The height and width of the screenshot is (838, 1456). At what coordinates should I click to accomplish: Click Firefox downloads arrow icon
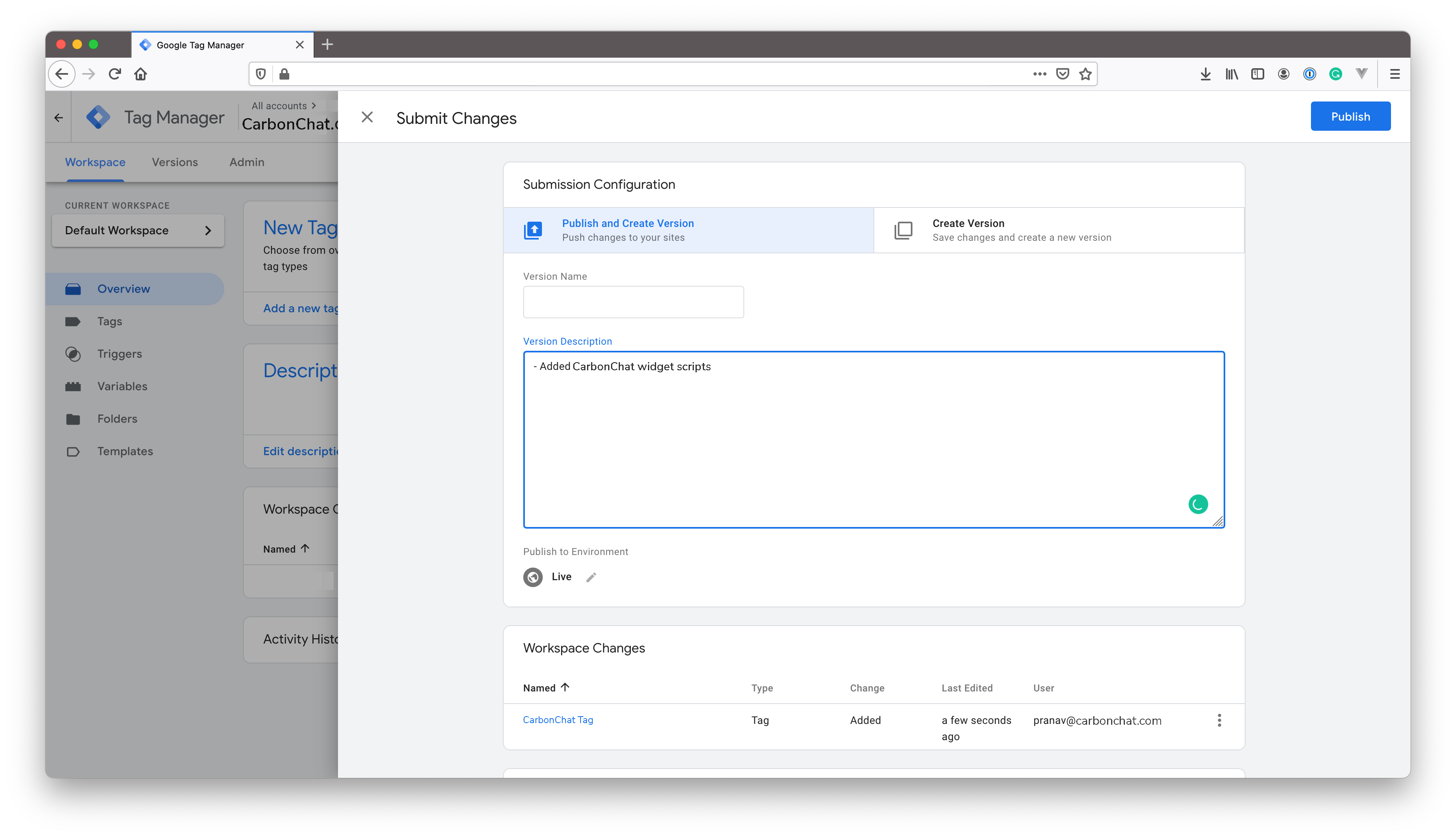pyautogui.click(x=1205, y=73)
